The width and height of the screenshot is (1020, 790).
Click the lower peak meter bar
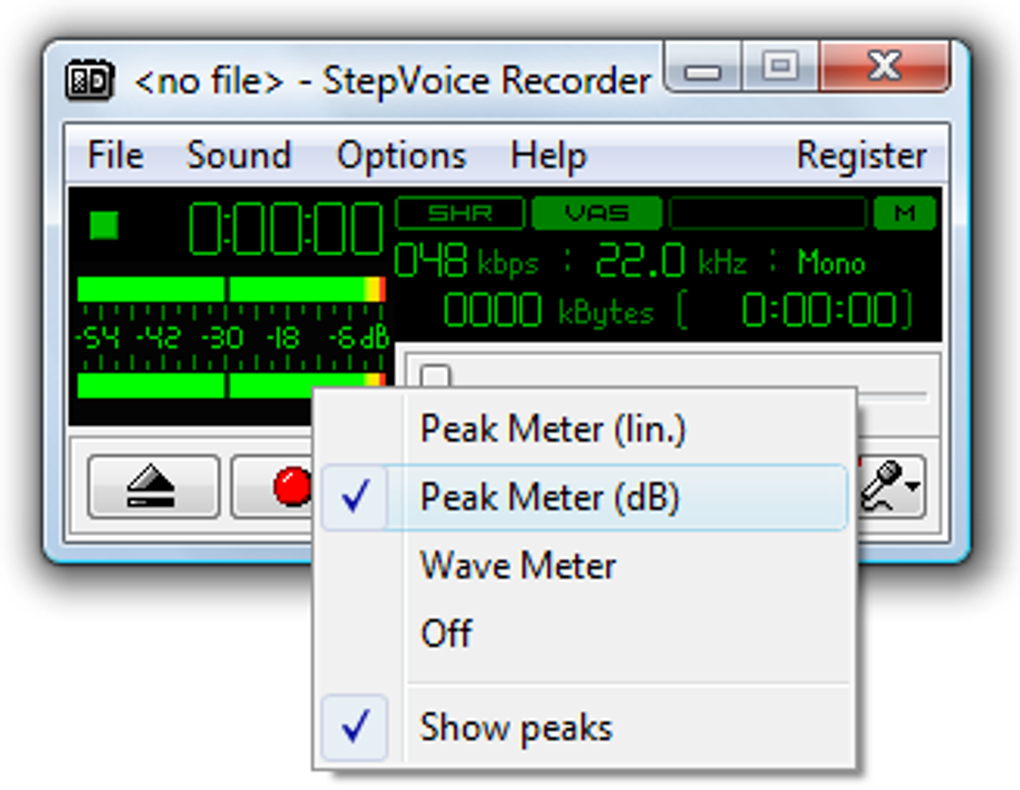pyautogui.click(x=232, y=385)
